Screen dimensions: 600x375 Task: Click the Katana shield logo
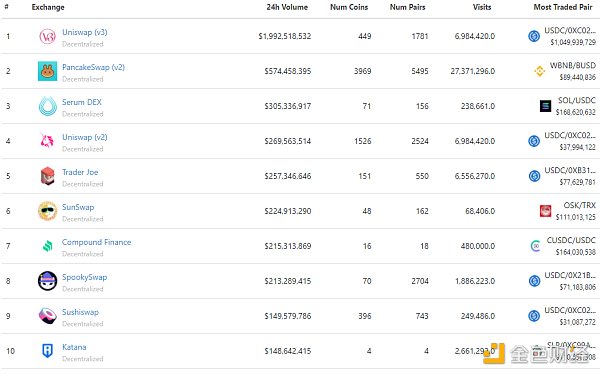[47, 351]
